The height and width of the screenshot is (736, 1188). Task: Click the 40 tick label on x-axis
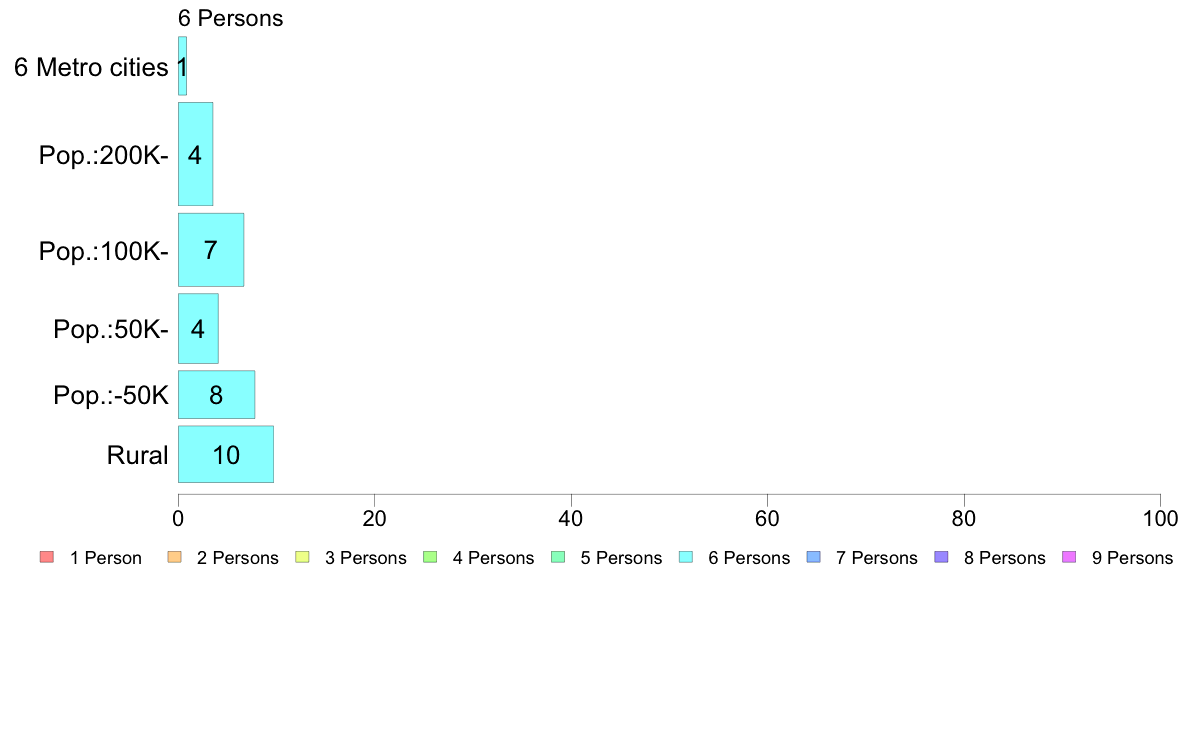(571, 518)
